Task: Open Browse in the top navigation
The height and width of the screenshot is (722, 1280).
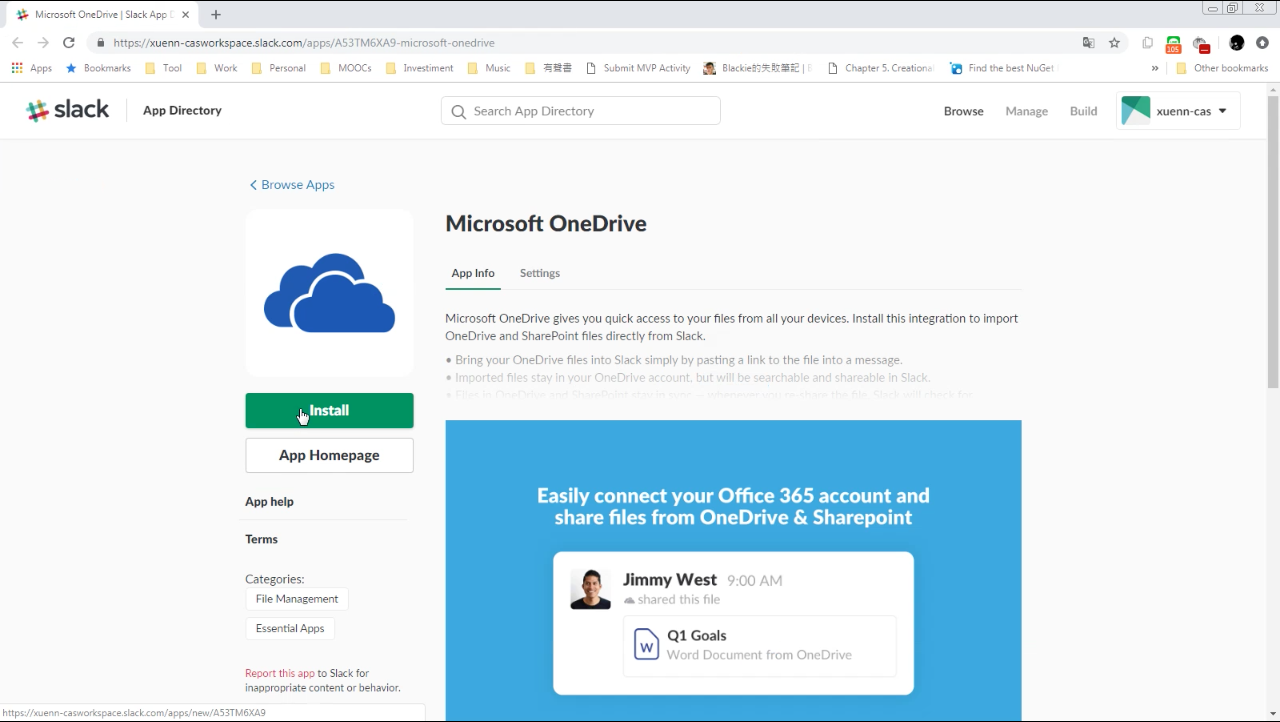Action: (x=964, y=111)
